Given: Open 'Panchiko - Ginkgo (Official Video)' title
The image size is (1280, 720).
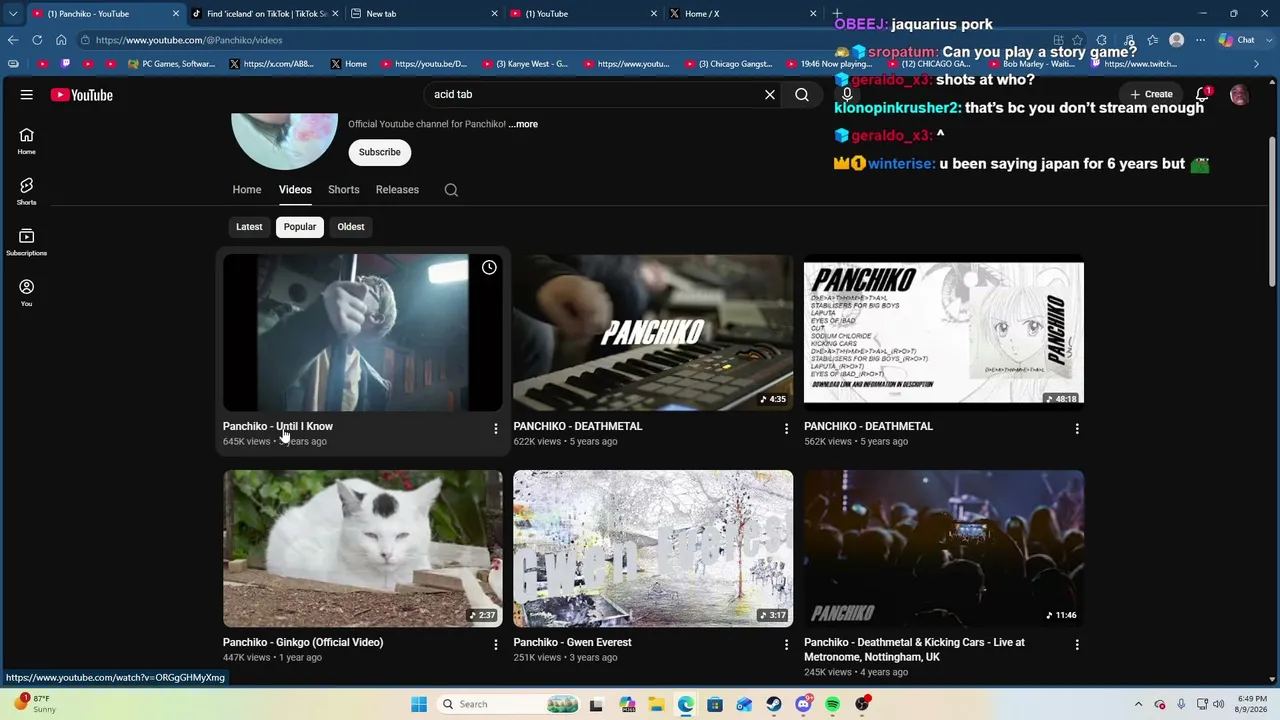Looking at the screenshot, I should coord(303,643).
